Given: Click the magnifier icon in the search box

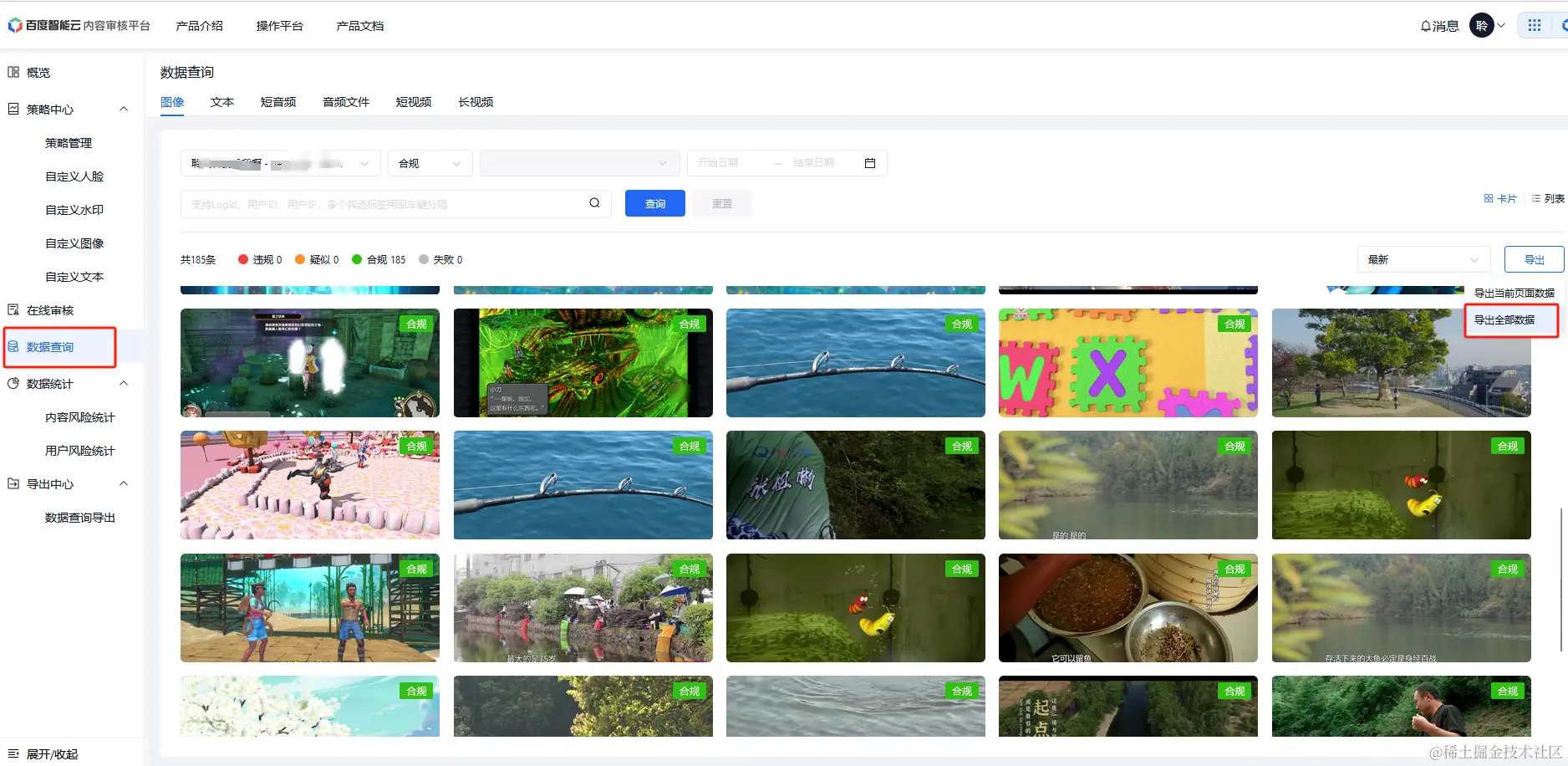Looking at the screenshot, I should click(x=594, y=203).
